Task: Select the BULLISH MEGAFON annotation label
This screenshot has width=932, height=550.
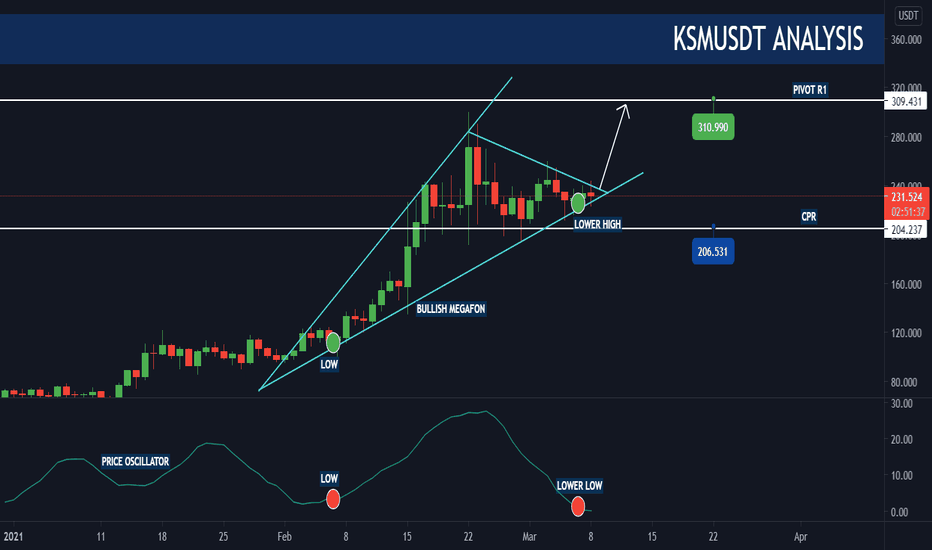Action: click(451, 309)
